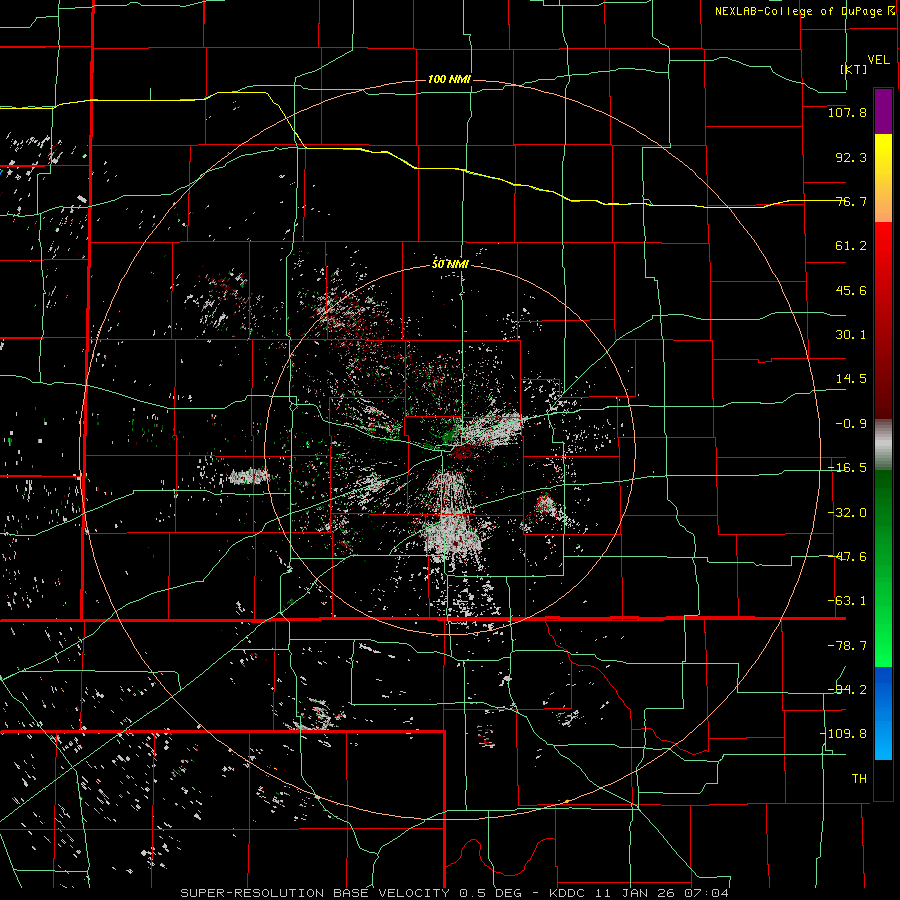
Task: Click the 30.1 velocity scale value
Action: click(851, 335)
